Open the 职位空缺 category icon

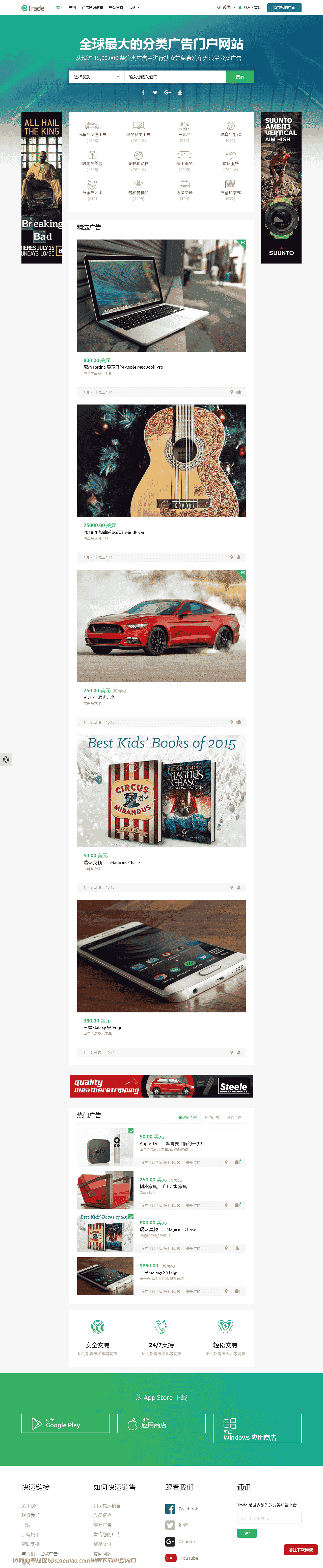[x=184, y=184]
